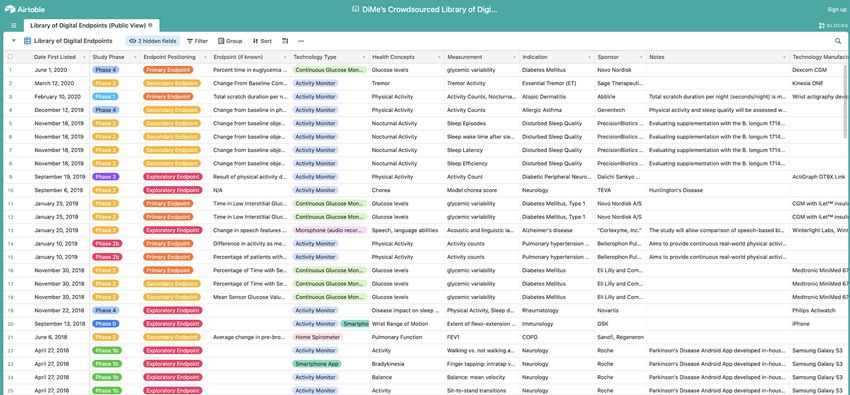The image size is (850, 395).
Task: Open the Technology Type column dropdown
Action: tap(364, 57)
